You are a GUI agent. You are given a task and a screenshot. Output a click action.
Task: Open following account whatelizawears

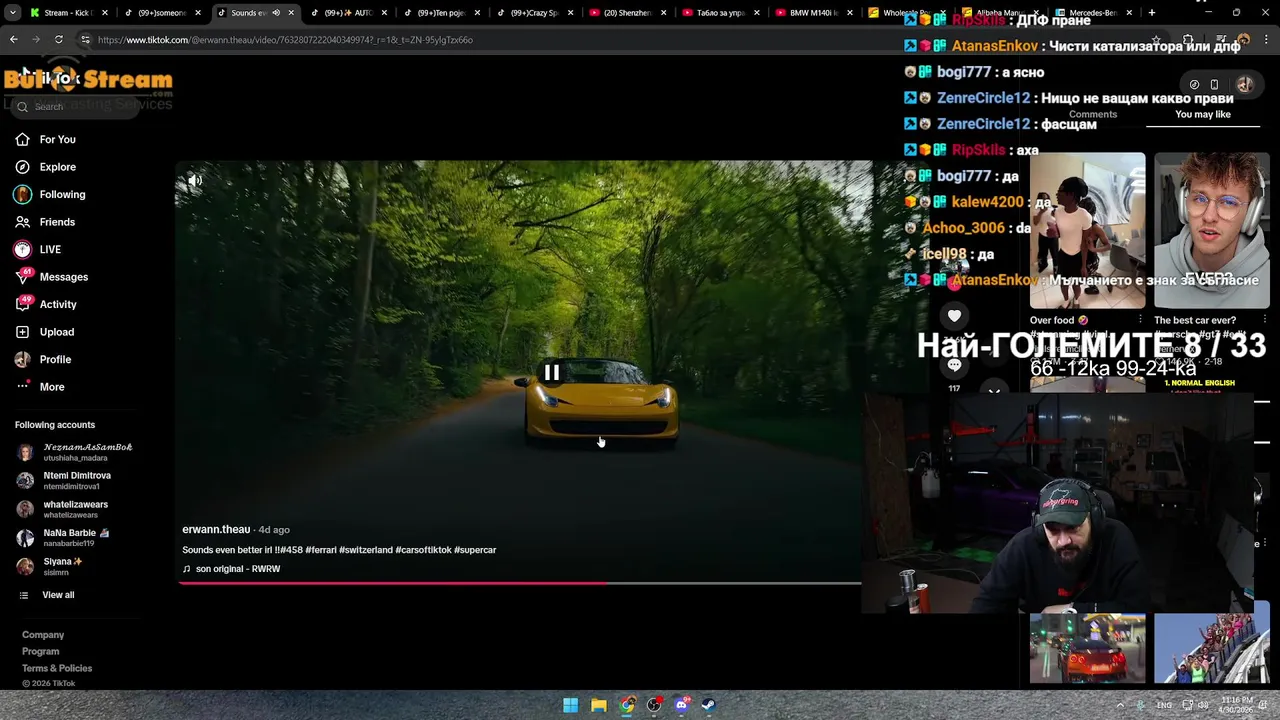point(62,509)
